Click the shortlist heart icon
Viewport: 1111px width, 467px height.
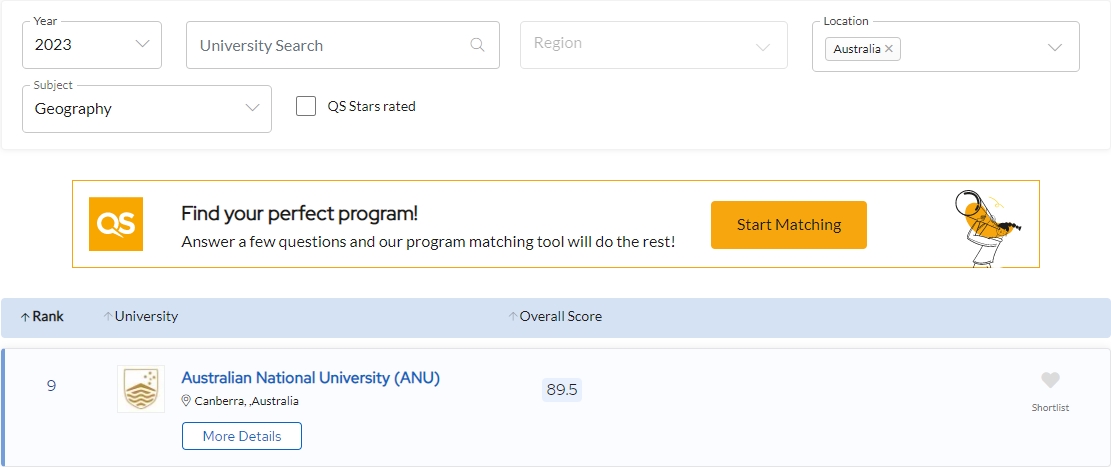tap(1050, 380)
